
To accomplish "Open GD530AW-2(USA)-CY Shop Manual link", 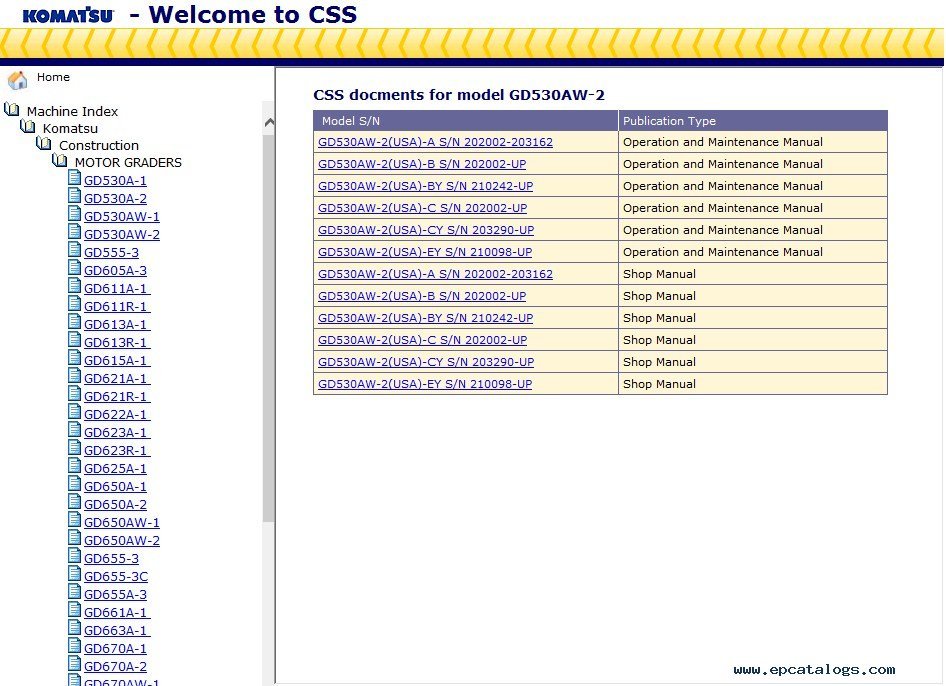I will pyautogui.click(x=426, y=363).
